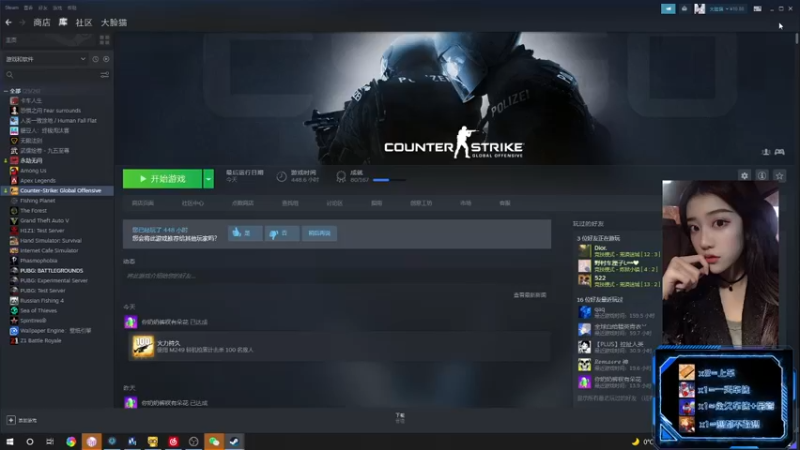Open the 社区 community section
The height and width of the screenshot is (450, 800).
(x=84, y=22)
